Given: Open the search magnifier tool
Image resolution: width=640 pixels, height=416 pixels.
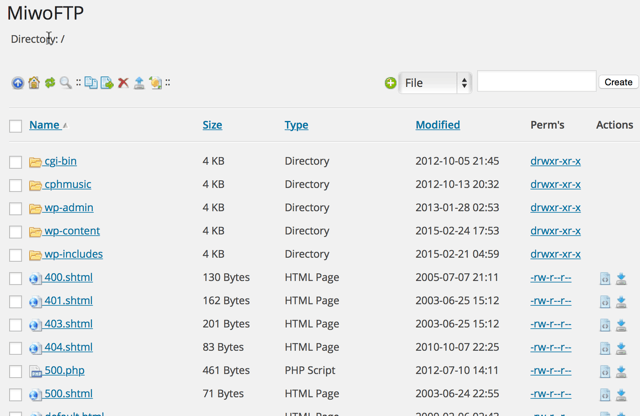Looking at the screenshot, I should tap(65, 82).
